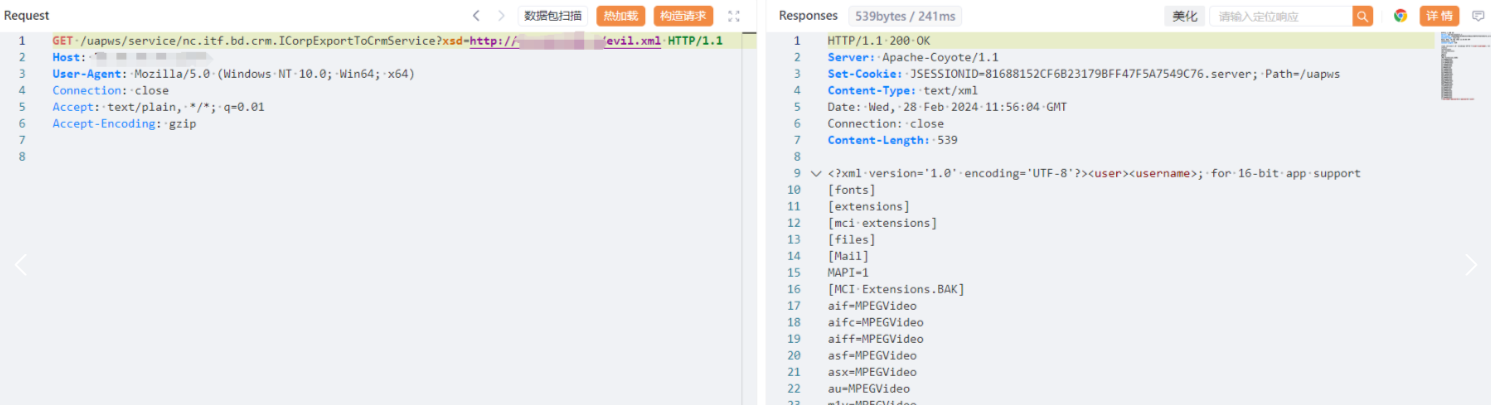Click the au=MPEGVideo line

869,388
